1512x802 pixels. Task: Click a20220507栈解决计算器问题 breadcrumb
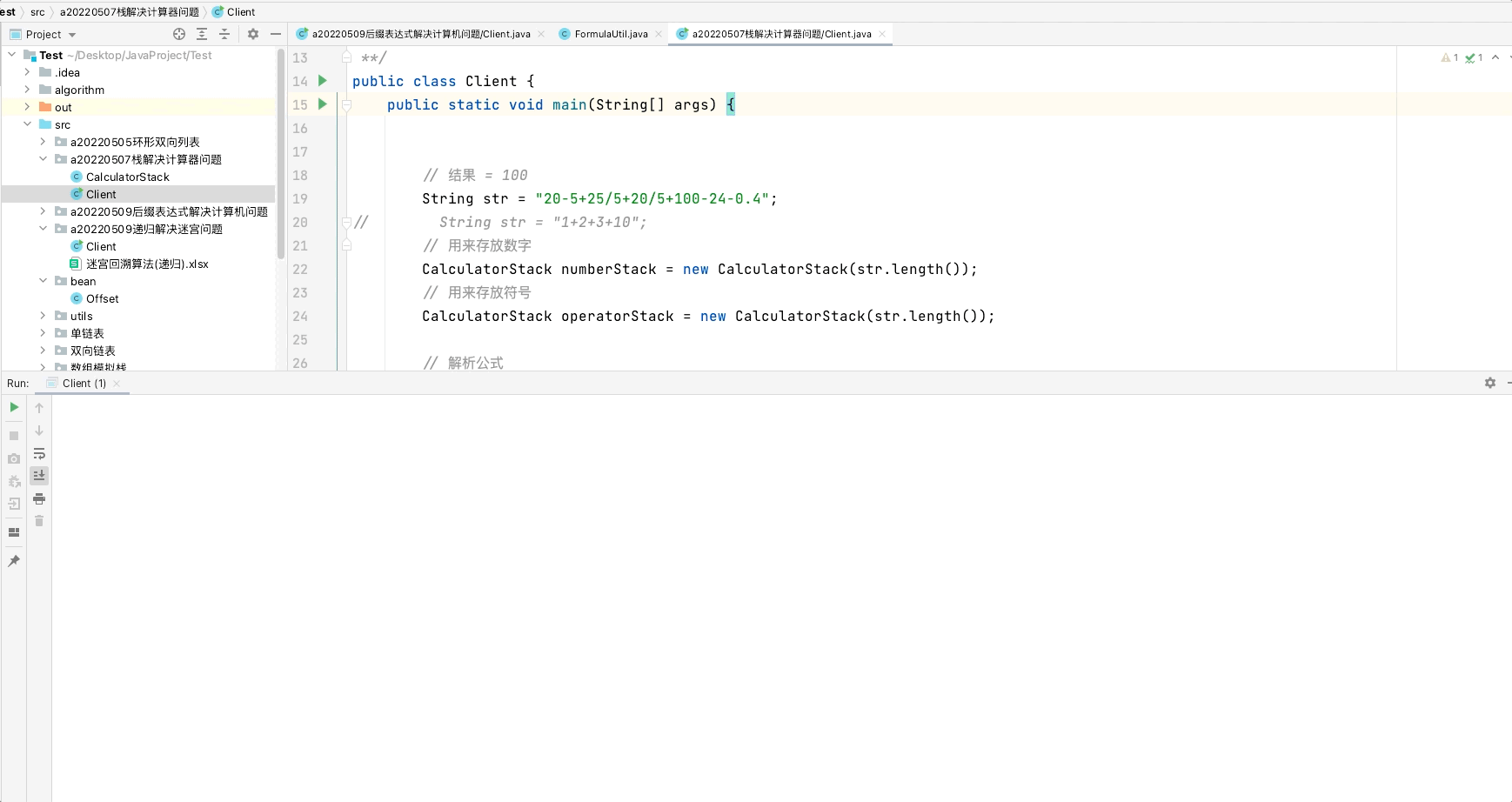point(130,11)
